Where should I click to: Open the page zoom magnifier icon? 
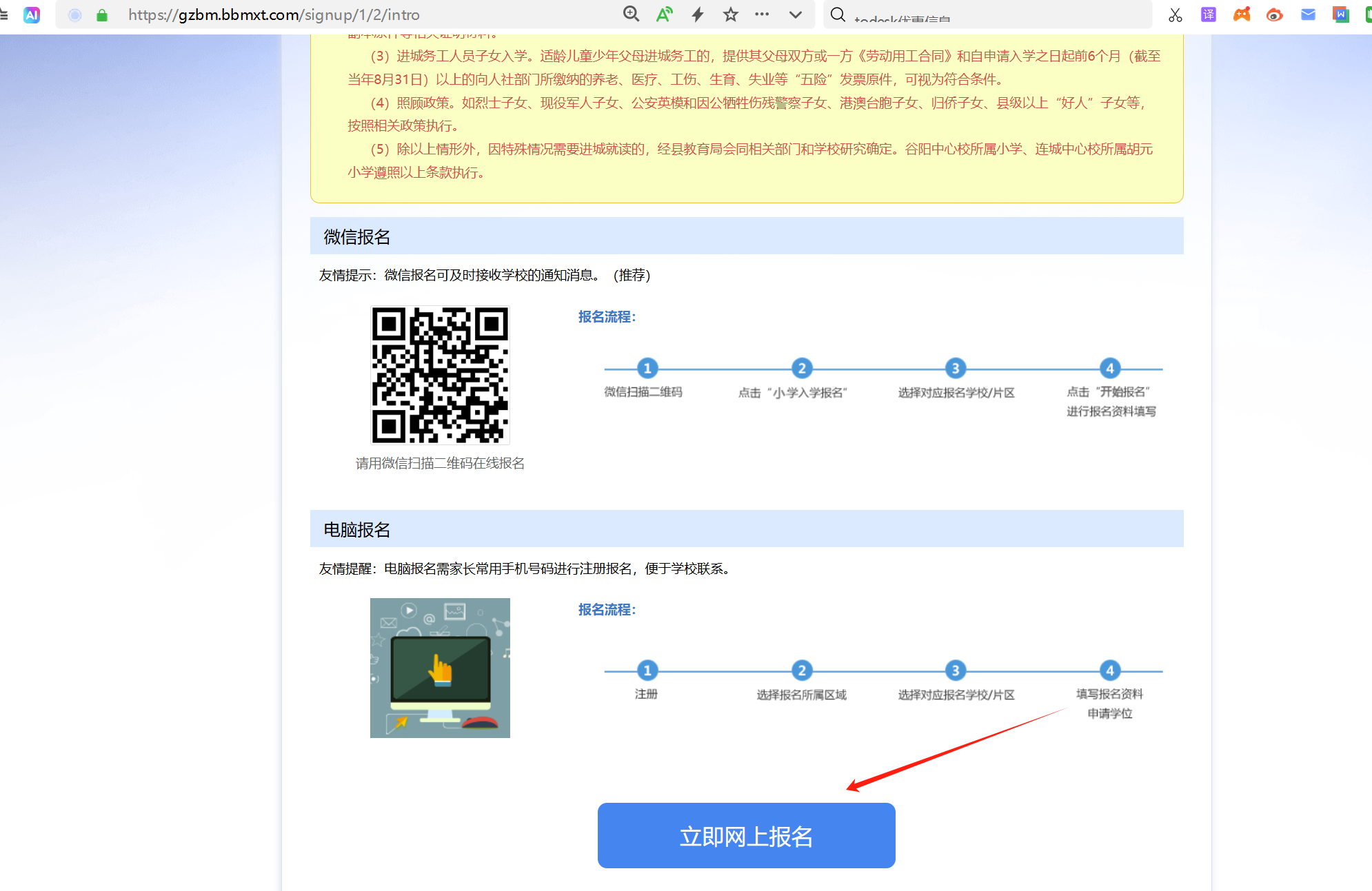click(x=631, y=14)
